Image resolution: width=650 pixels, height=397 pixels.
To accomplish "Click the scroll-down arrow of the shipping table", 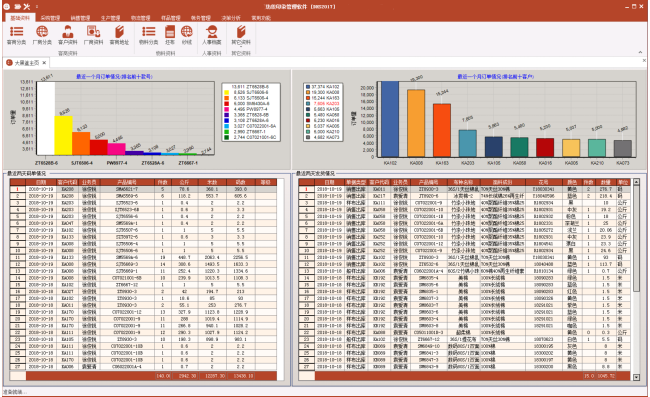I will point(636,377).
